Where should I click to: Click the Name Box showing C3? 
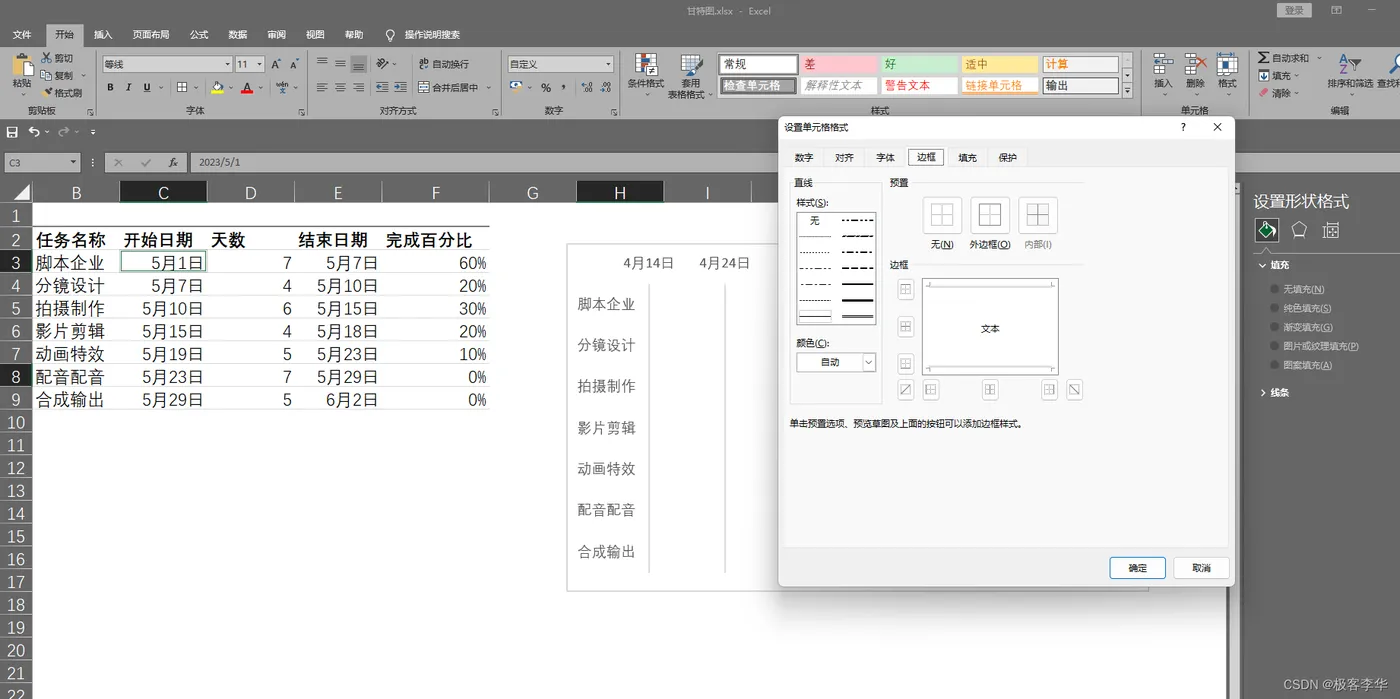pyautogui.click(x=42, y=162)
